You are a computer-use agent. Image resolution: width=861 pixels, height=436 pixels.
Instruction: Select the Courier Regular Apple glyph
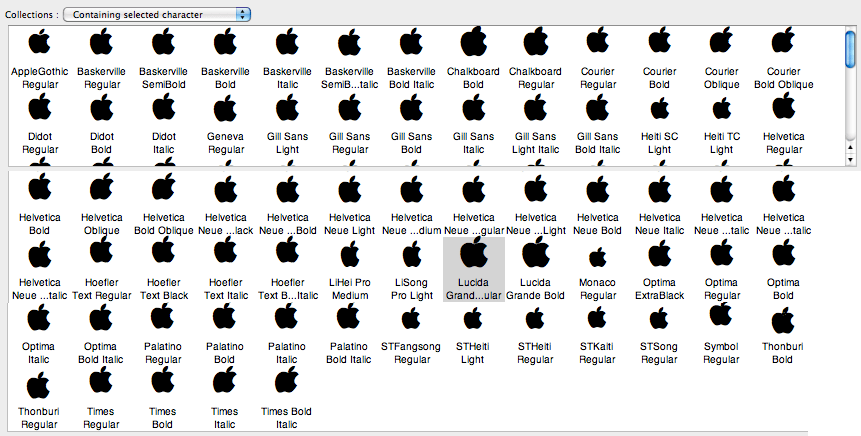(x=597, y=41)
